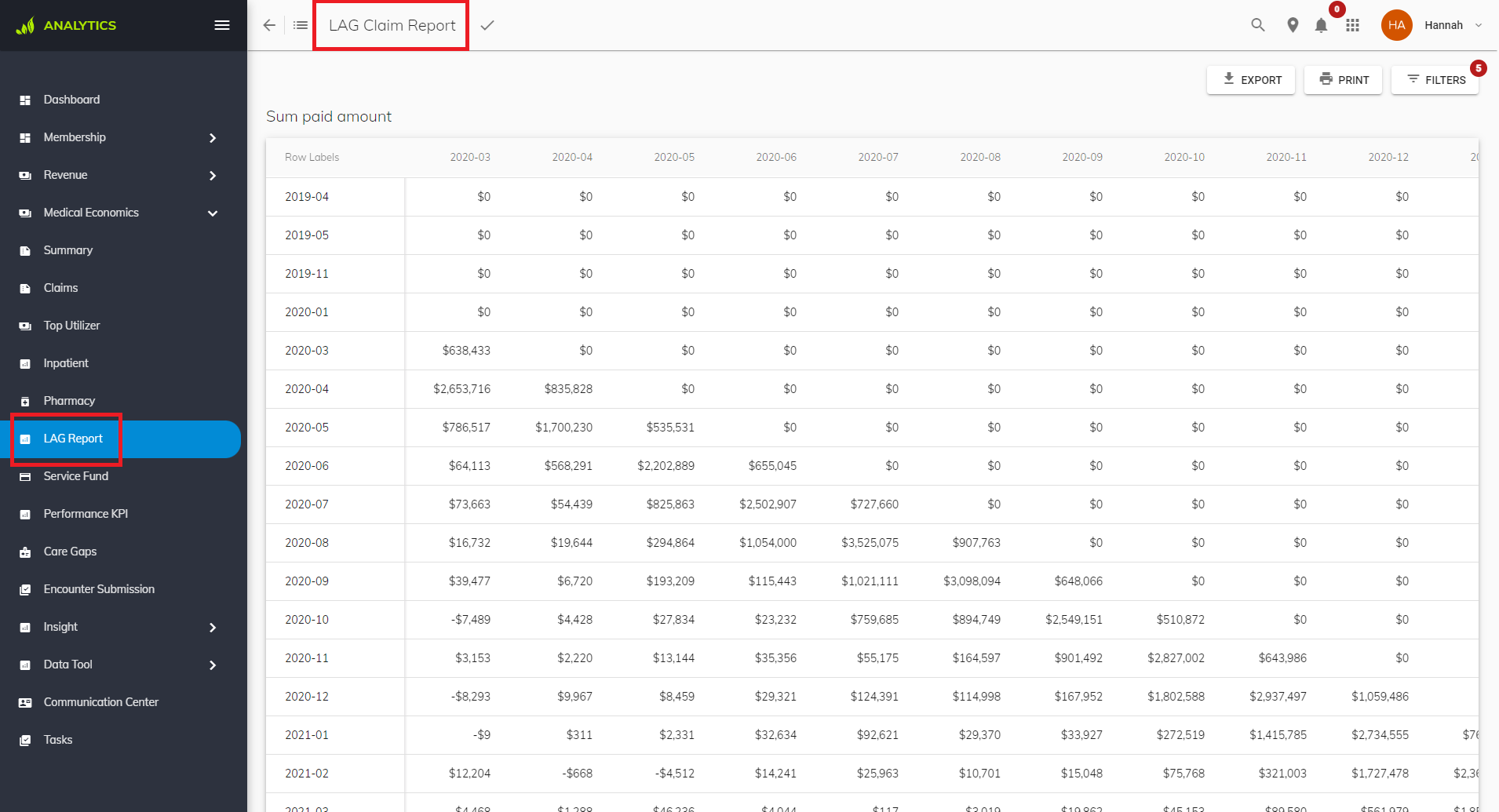Click the $638,433 cell
The image size is (1499, 812).
[x=466, y=351]
